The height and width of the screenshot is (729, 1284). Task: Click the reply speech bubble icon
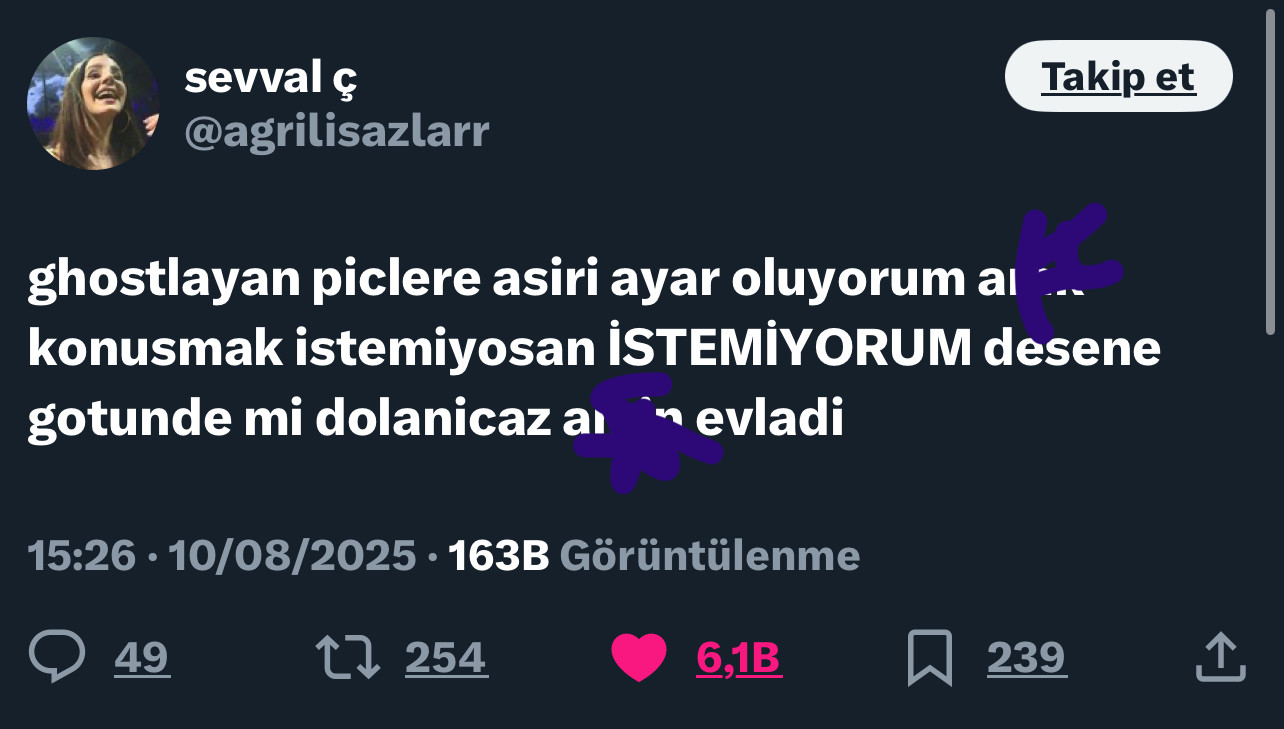click(57, 657)
